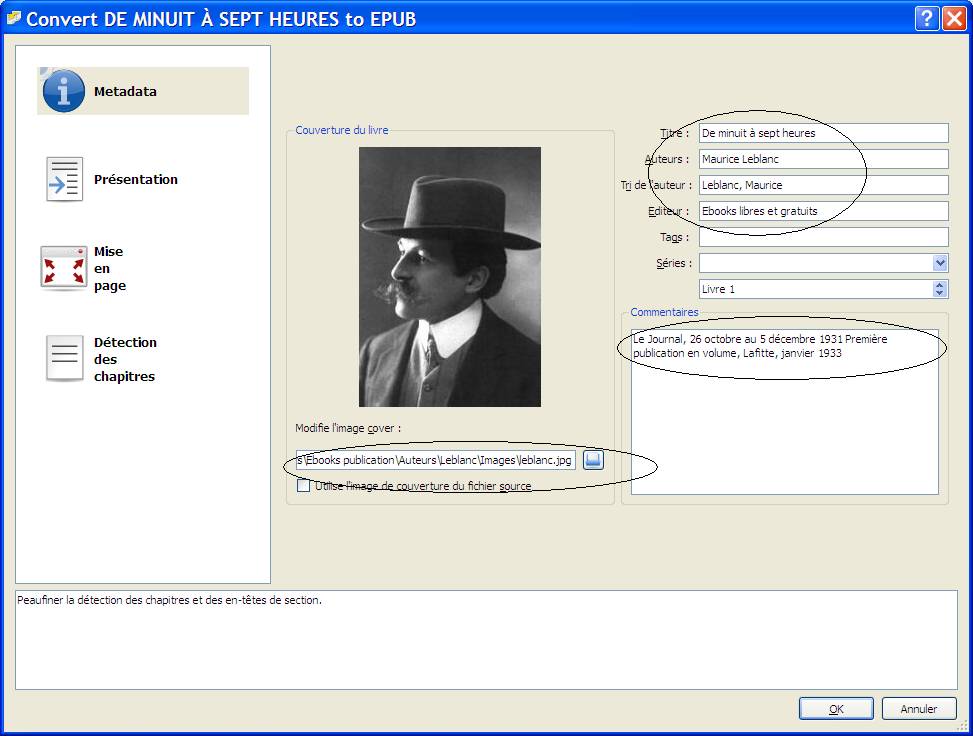973x736 pixels.
Task: Select the Présentation section label
Action: 136,180
